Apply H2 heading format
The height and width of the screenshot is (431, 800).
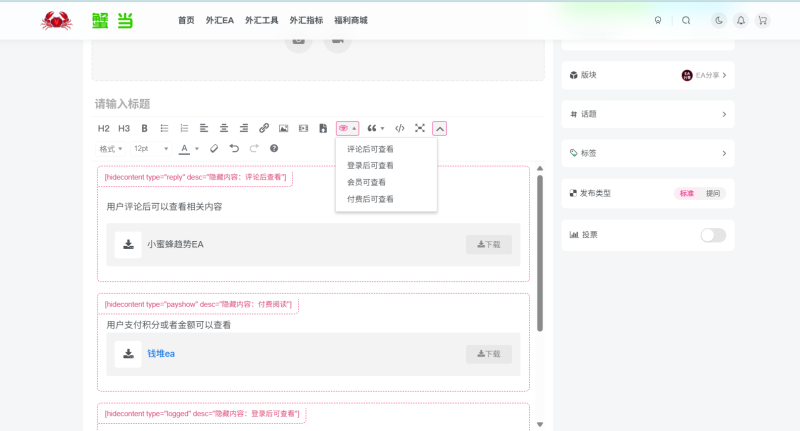point(104,129)
